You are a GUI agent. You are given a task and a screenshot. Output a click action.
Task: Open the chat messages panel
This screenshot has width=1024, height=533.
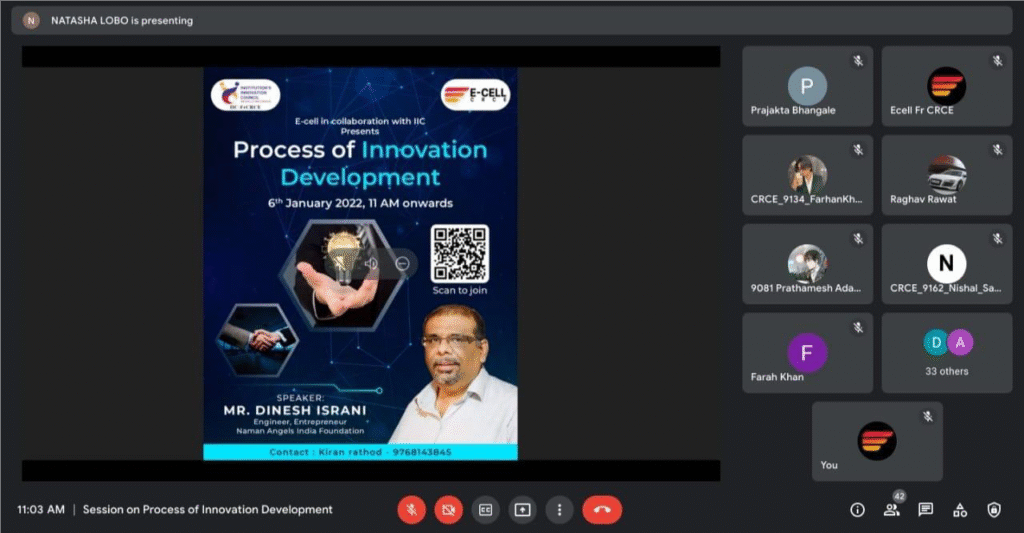926,510
